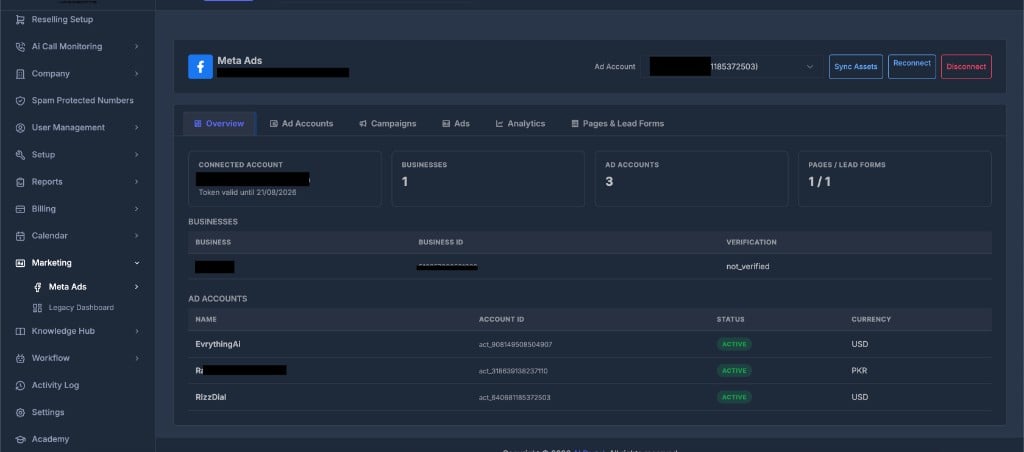Click the Setup wrench icon
This screenshot has width=1024, height=452.
[20, 155]
